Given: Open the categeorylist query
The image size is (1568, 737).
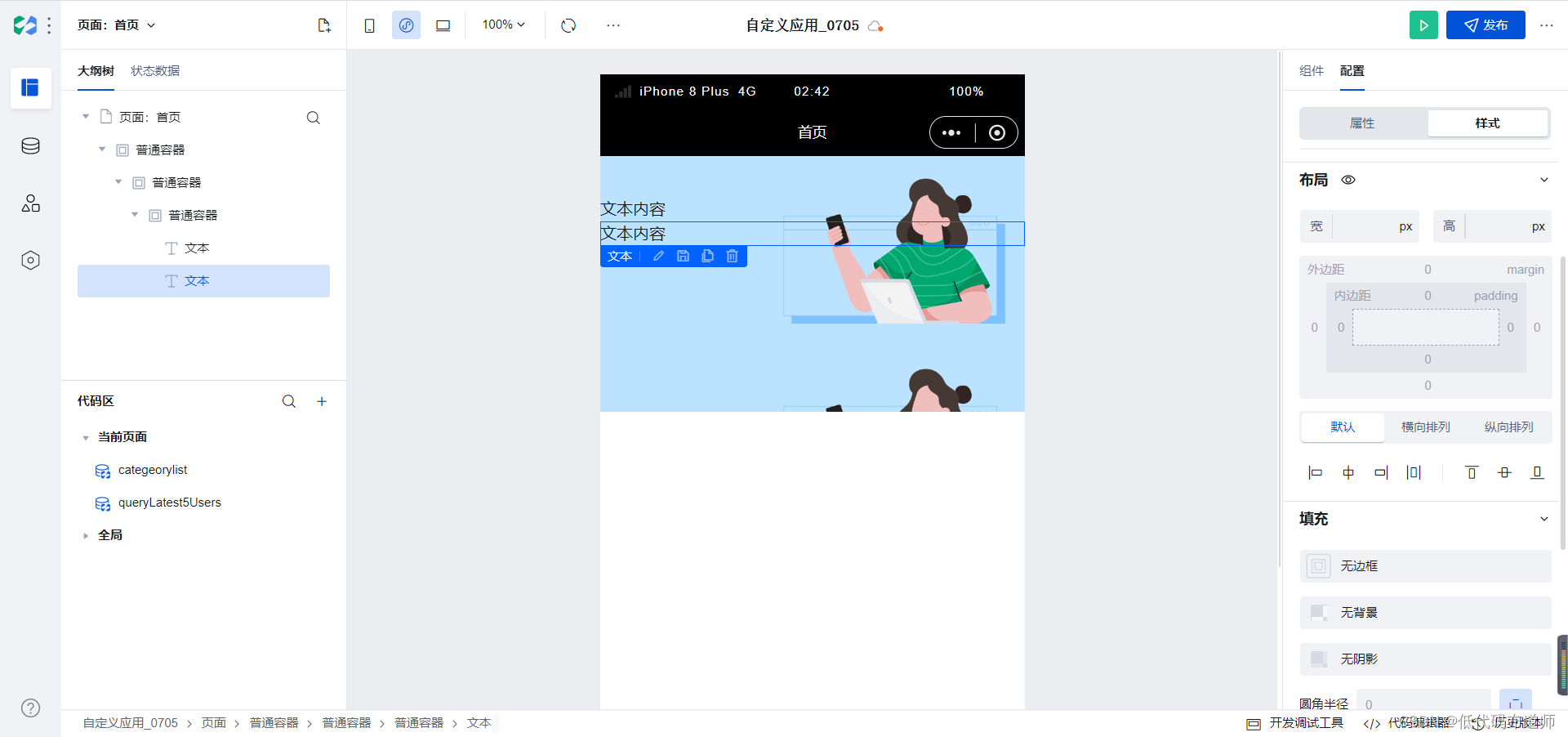Looking at the screenshot, I should tap(153, 470).
